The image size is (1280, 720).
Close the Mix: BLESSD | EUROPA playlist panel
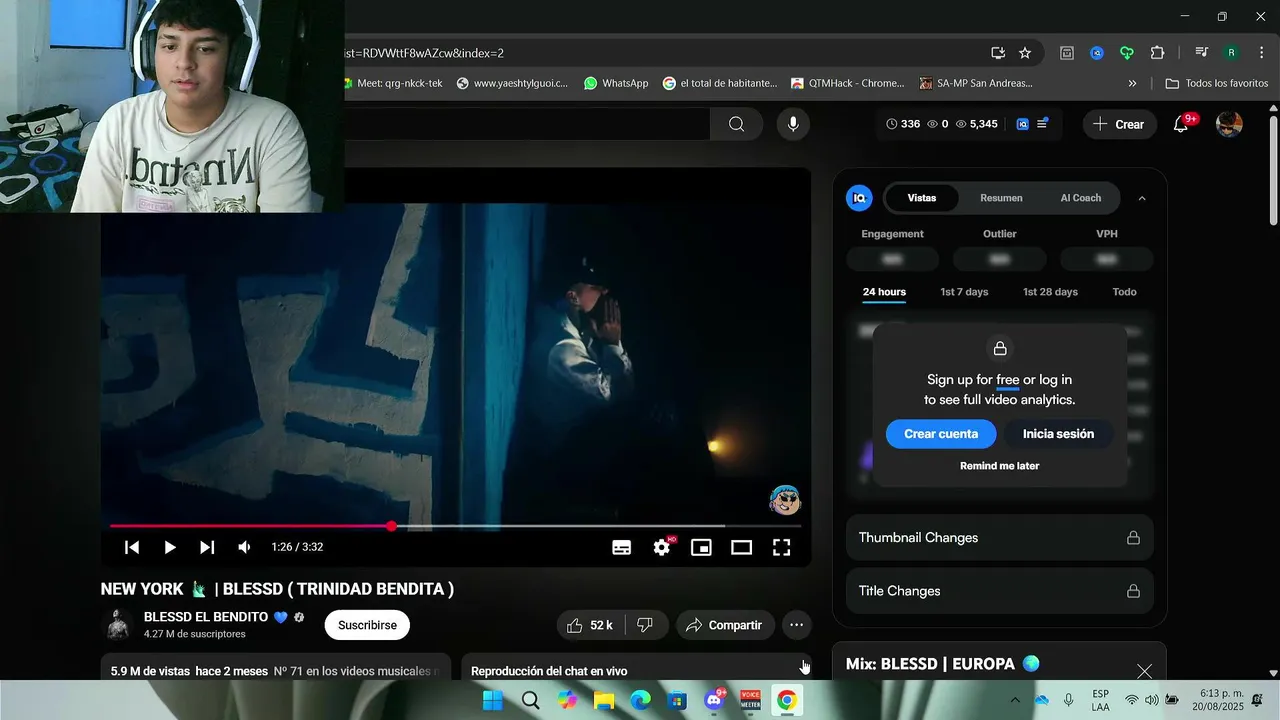tap(1144, 671)
